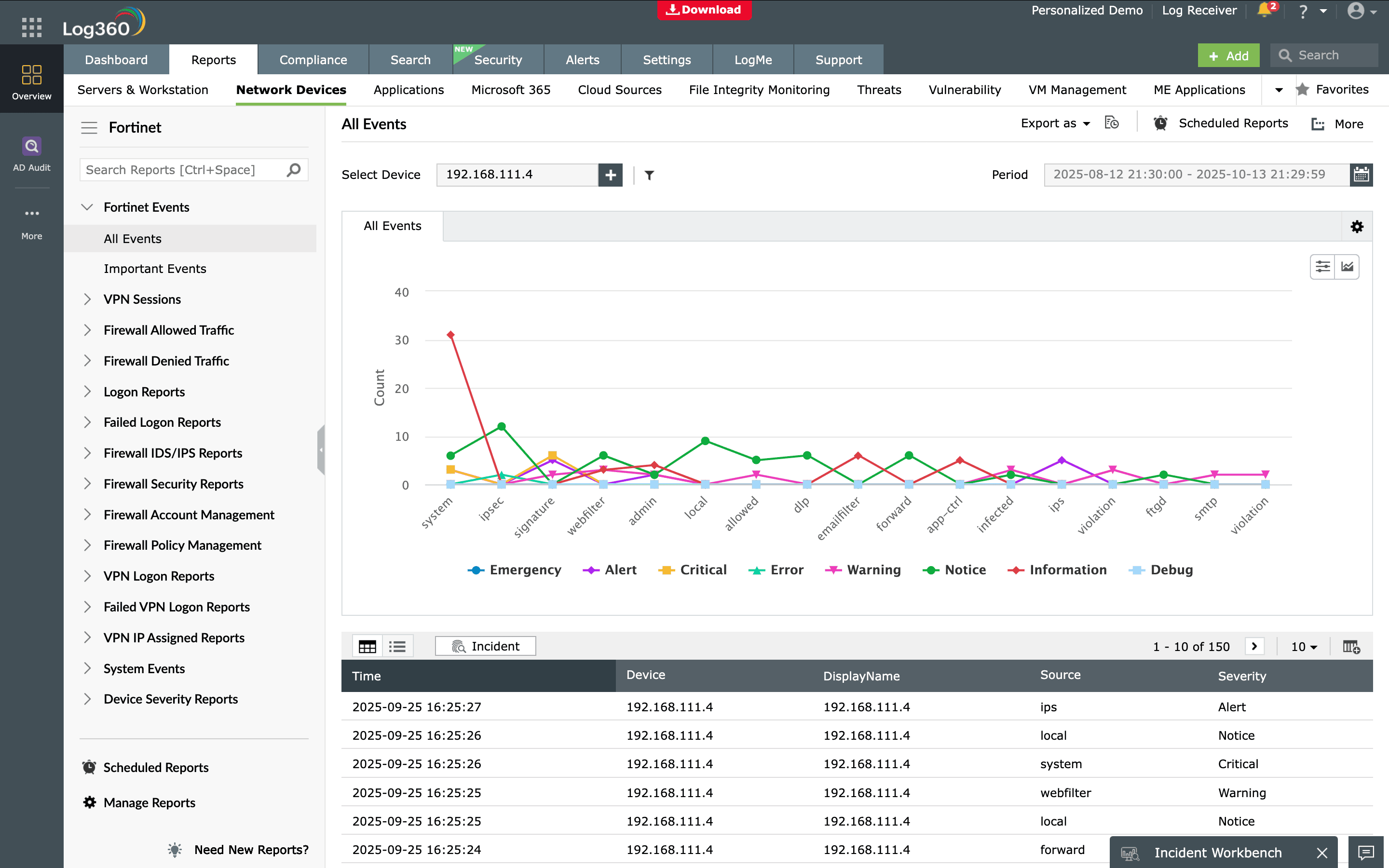Click the filter funnel icon

649,175
